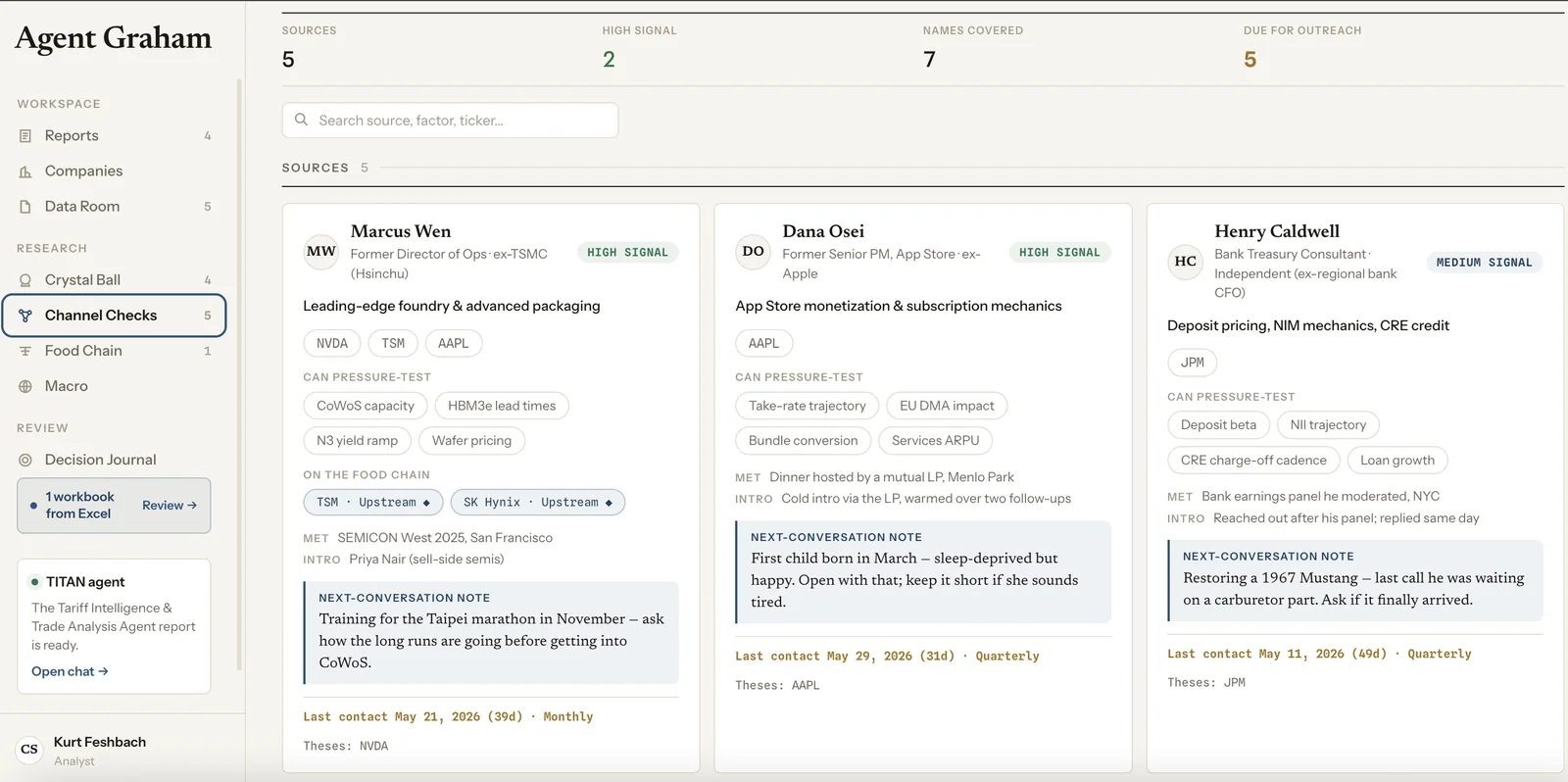Screen dimensions: 1568x782
Task: Select NII trajectory chip
Action: tap(1329, 425)
